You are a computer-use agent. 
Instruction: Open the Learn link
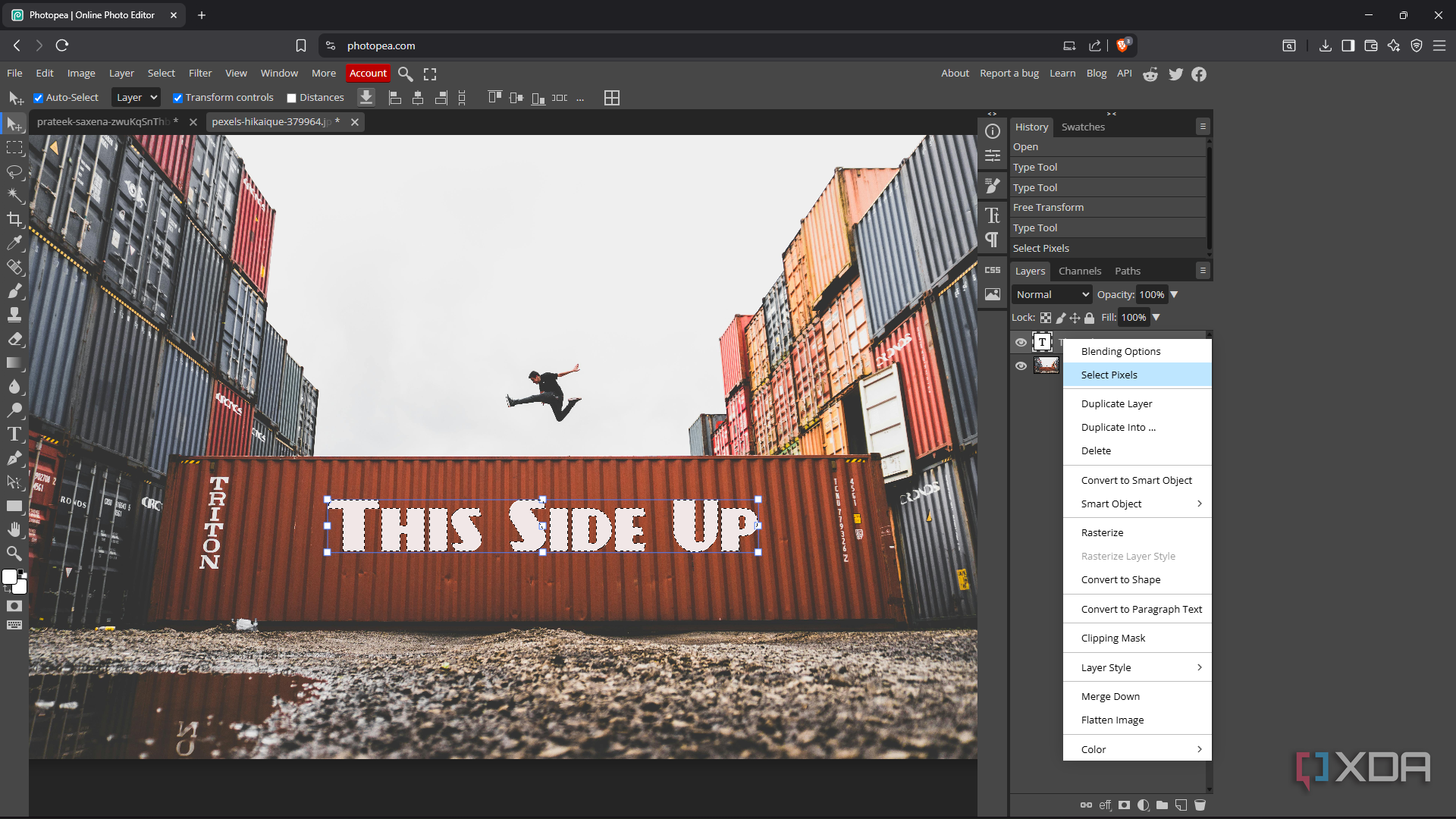point(1062,74)
